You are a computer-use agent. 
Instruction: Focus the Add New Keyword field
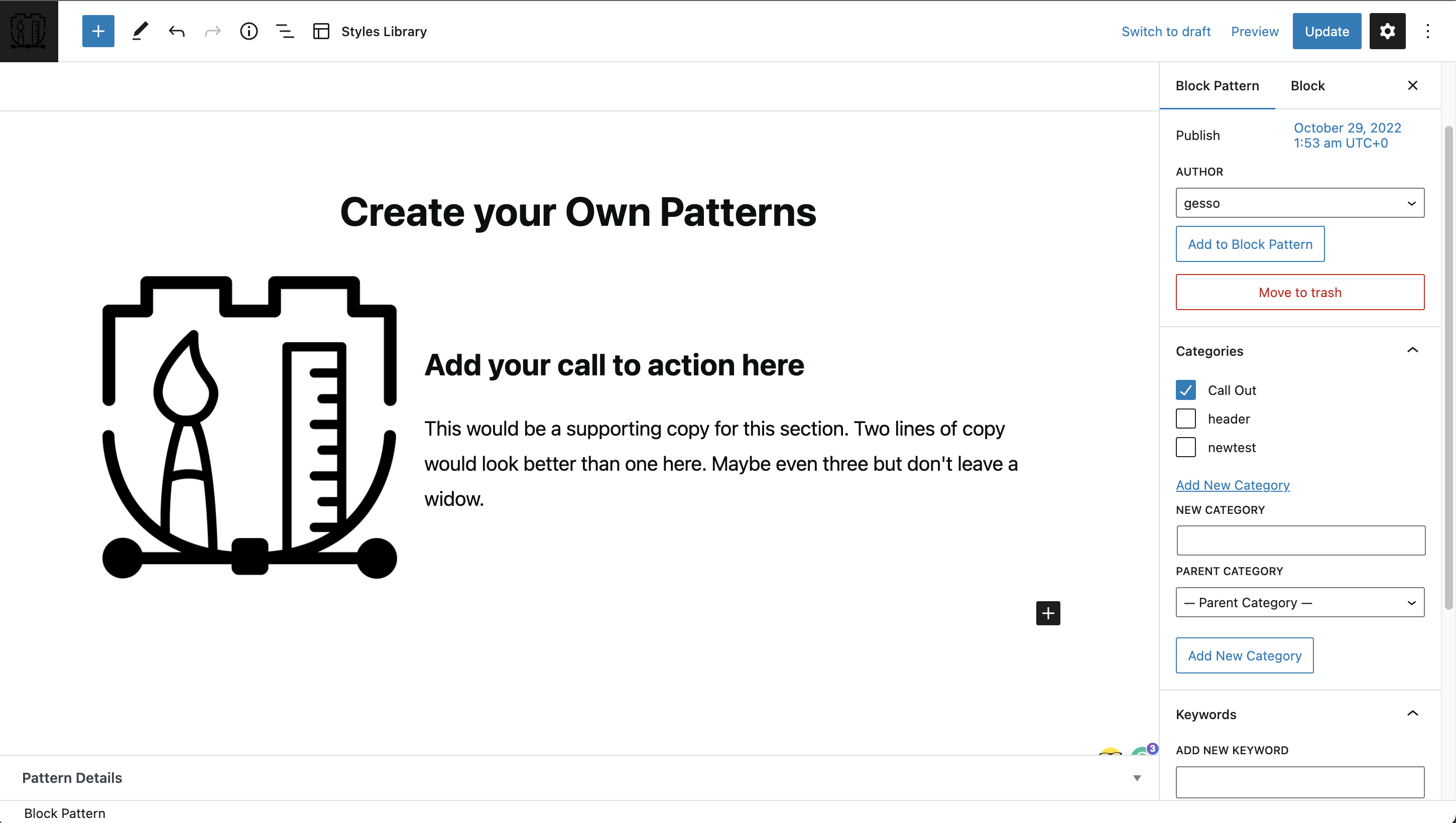coord(1300,782)
